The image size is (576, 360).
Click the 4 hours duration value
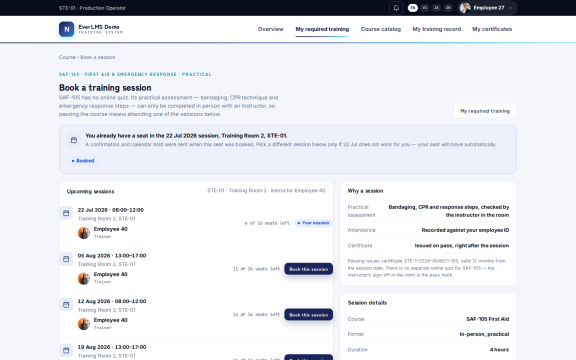pos(499,350)
